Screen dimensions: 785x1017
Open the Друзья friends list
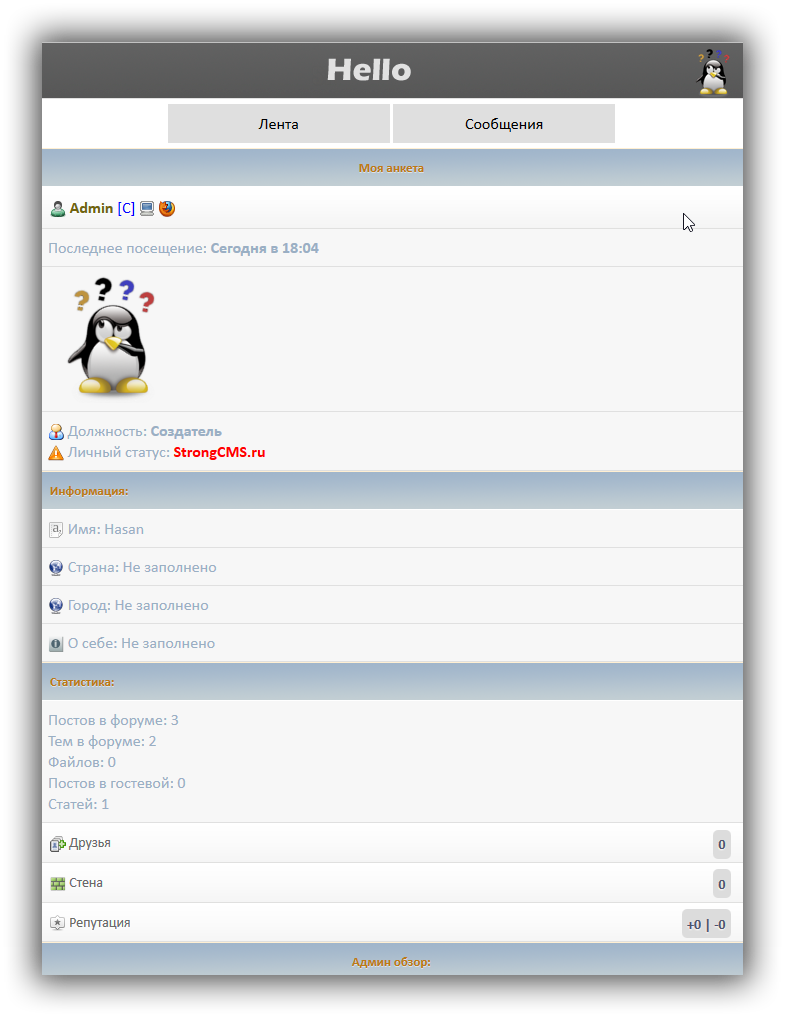point(90,843)
